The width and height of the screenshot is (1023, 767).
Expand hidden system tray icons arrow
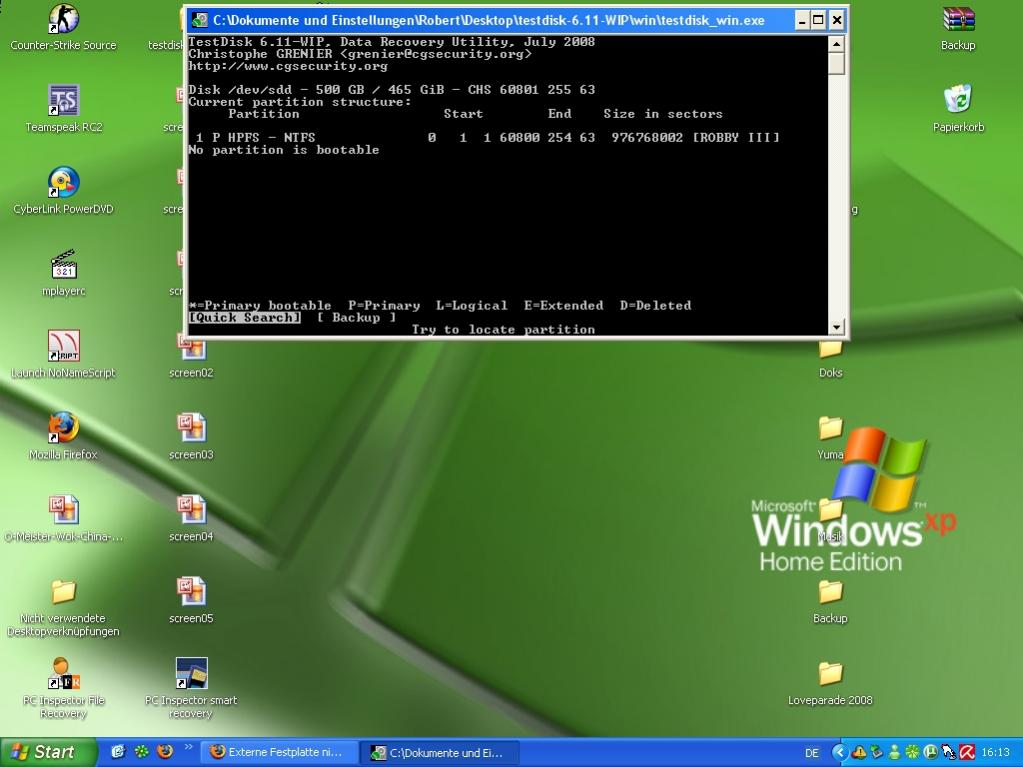(x=840, y=753)
